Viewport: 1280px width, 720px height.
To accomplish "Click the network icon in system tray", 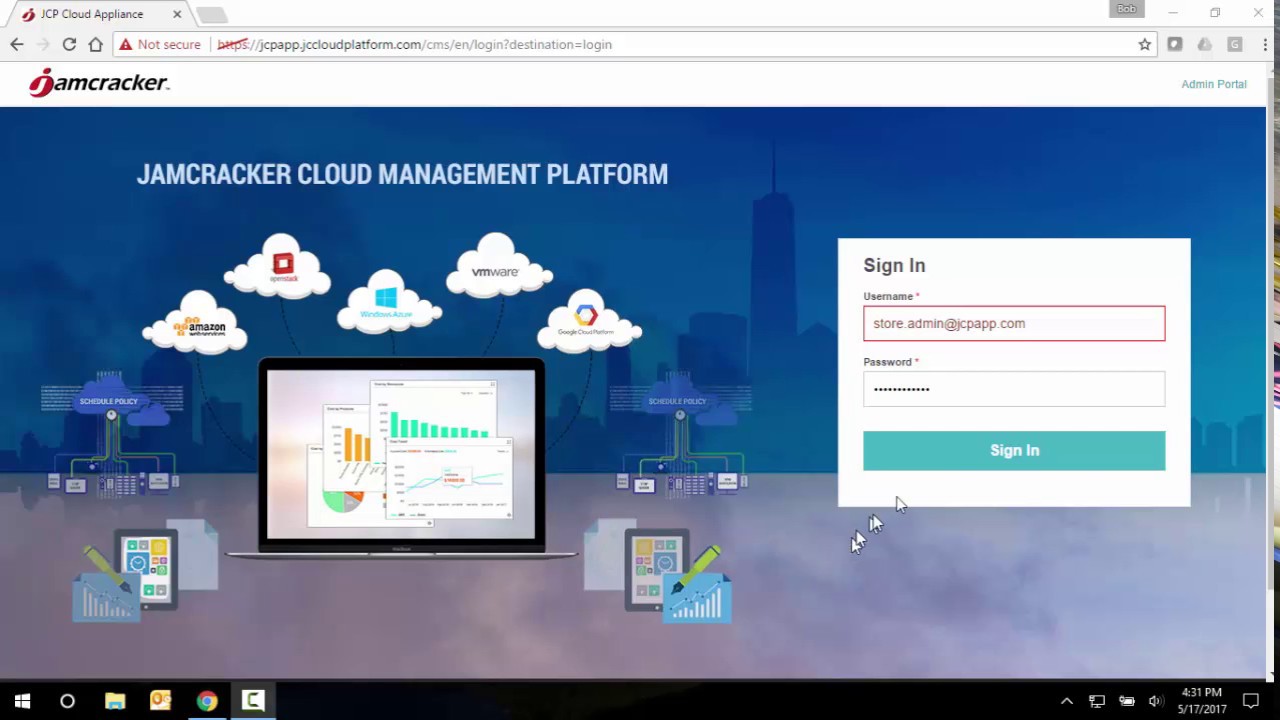I will (1097, 701).
